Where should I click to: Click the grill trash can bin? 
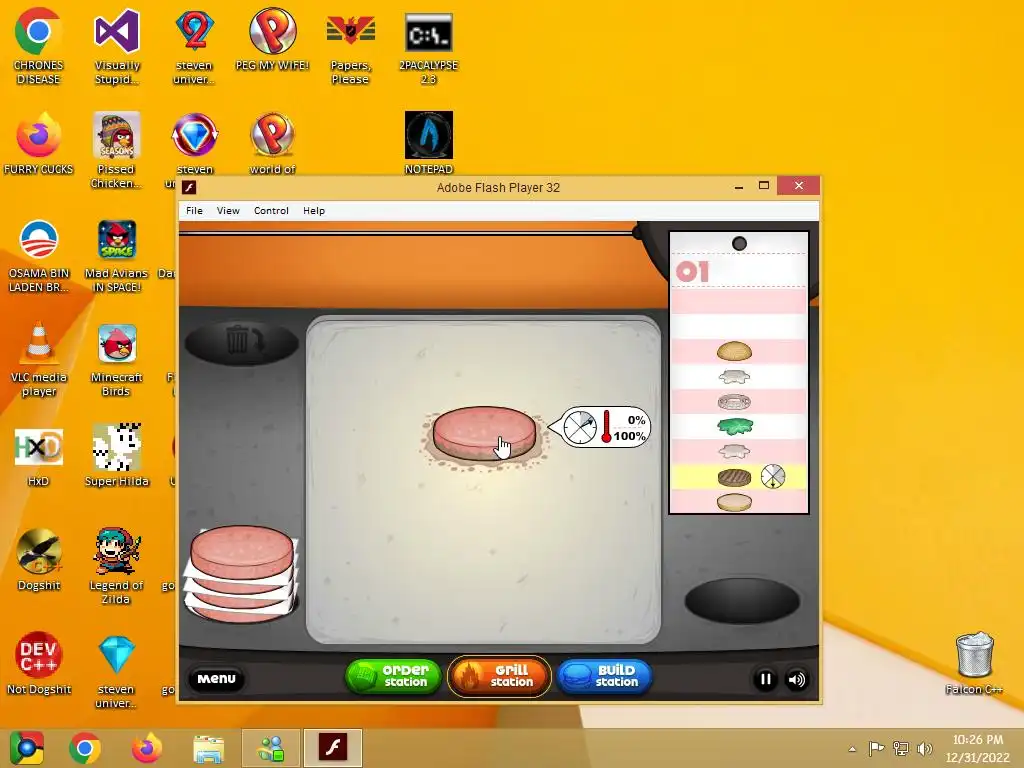(x=242, y=342)
